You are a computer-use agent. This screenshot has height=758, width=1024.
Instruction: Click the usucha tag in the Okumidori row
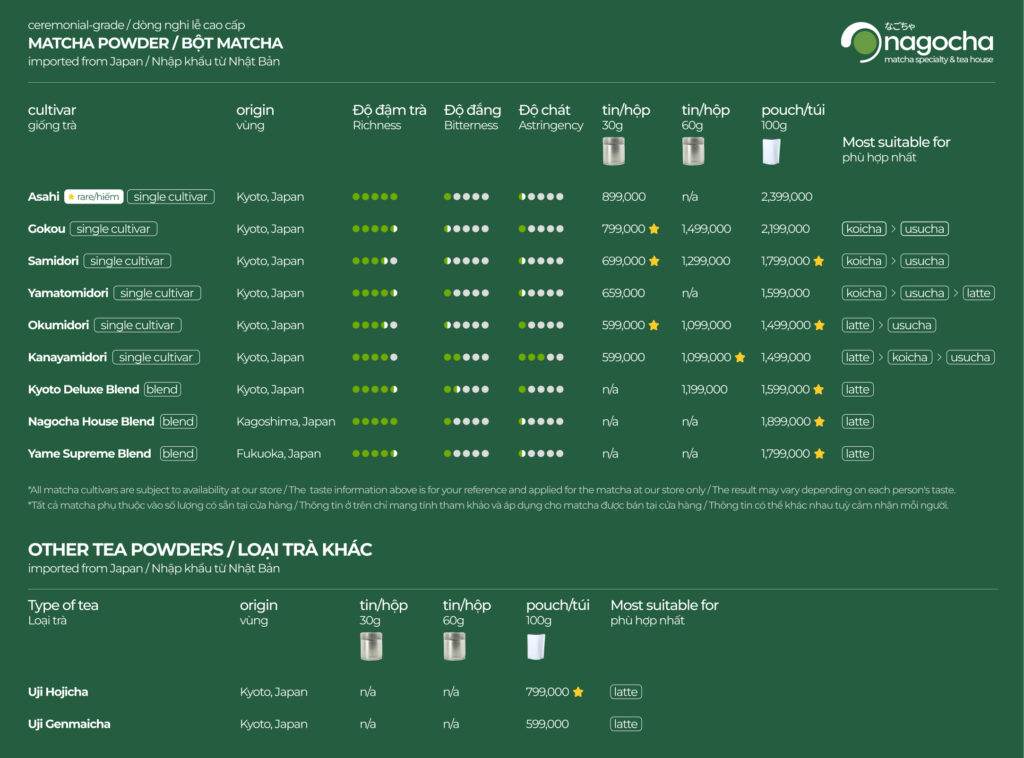911,325
